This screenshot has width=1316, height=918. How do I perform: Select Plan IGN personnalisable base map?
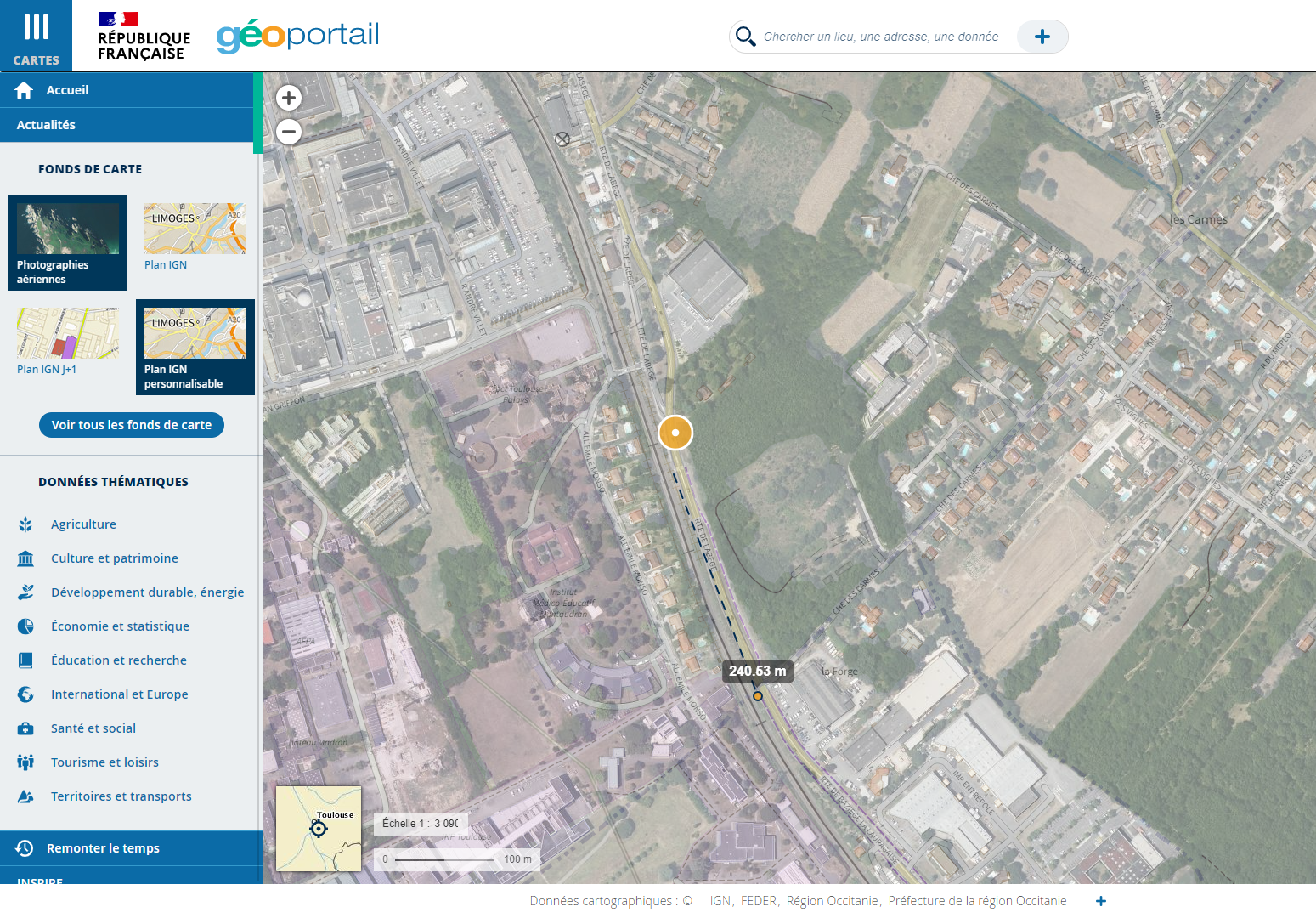tap(195, 347)
